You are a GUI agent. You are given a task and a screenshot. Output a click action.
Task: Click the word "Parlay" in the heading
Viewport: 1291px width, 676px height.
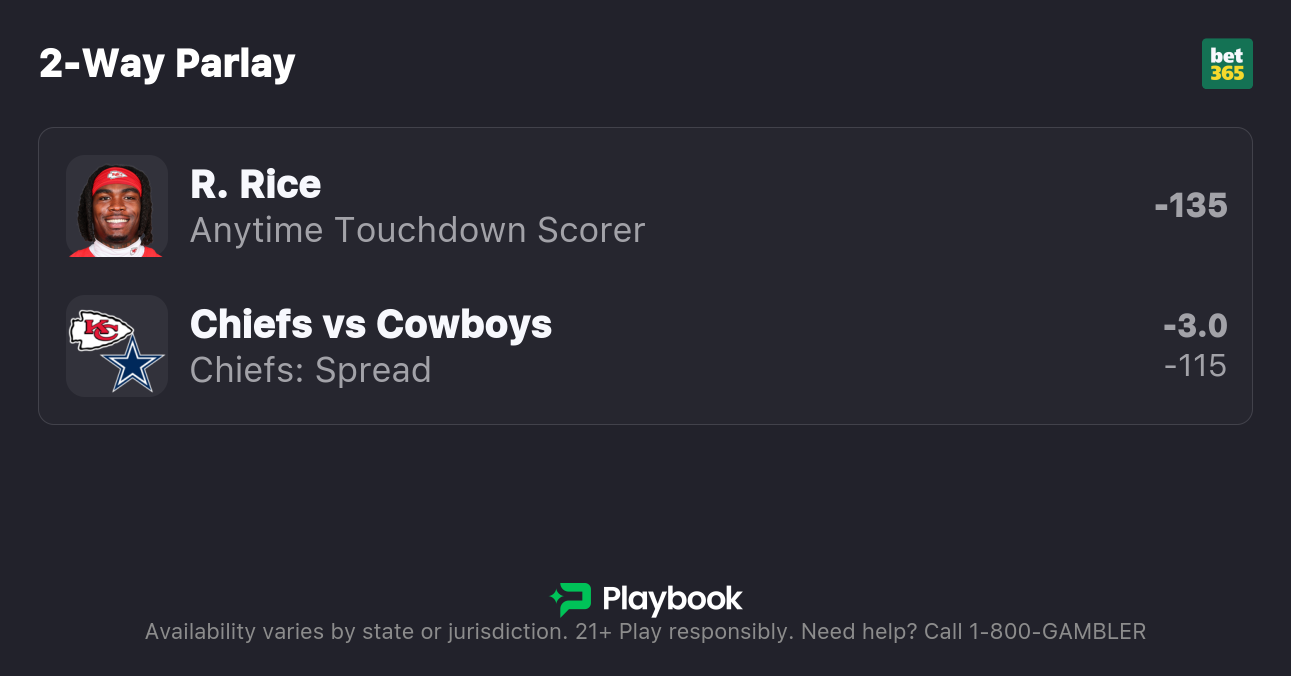235,64
